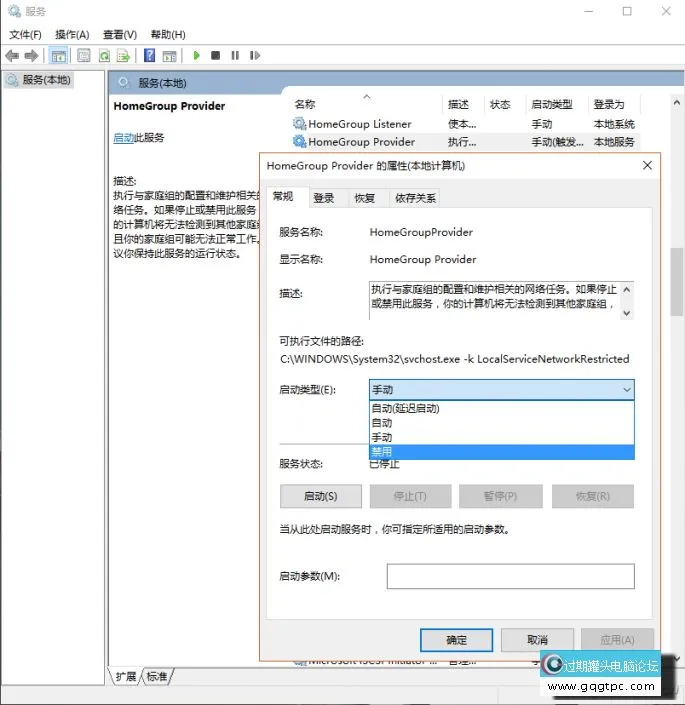Click the 启动(S) button

tap(320, 496)
